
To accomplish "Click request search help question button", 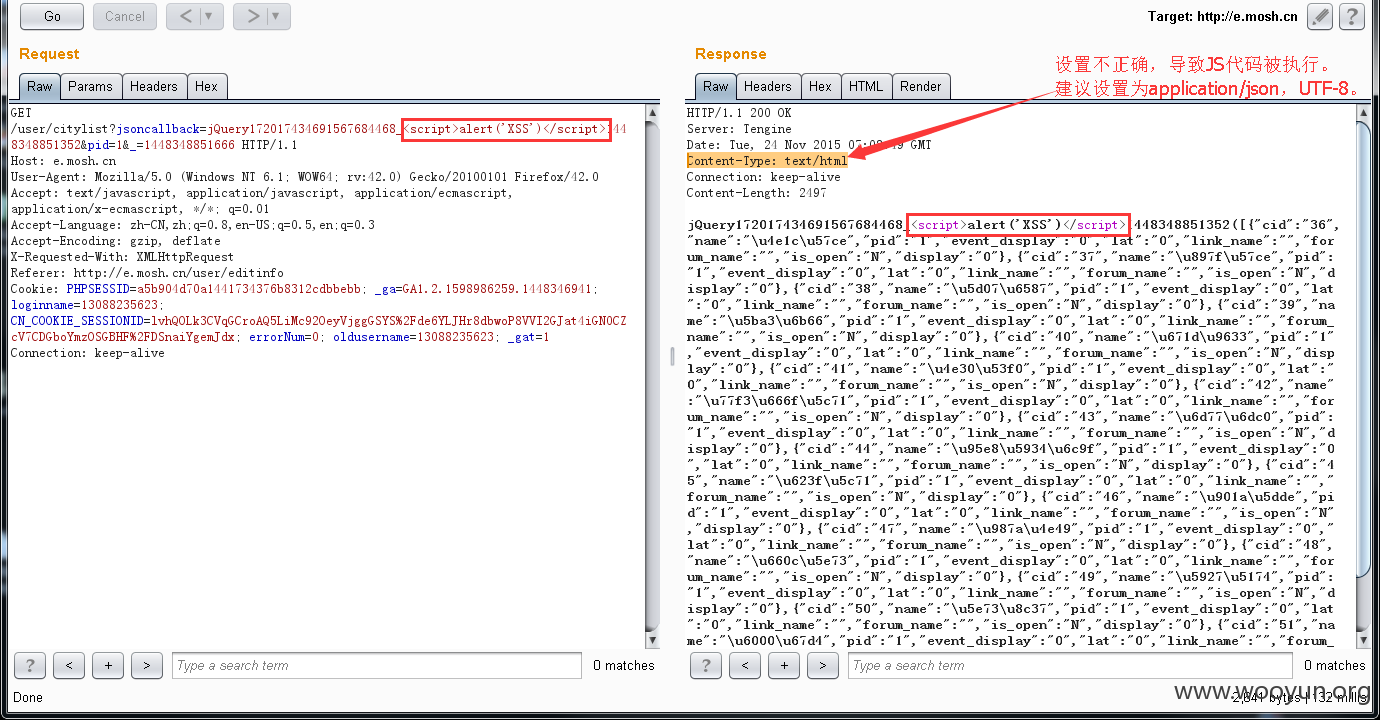I will [x=31, y=665].
